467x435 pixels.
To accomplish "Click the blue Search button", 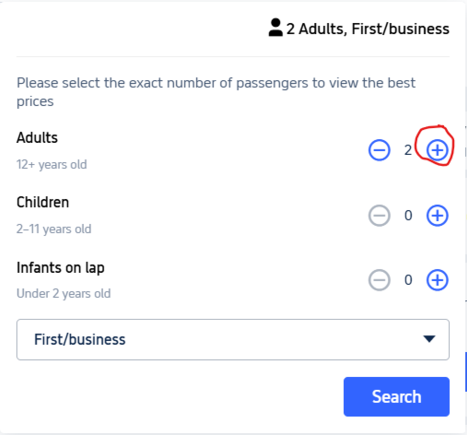I will 397,397.
